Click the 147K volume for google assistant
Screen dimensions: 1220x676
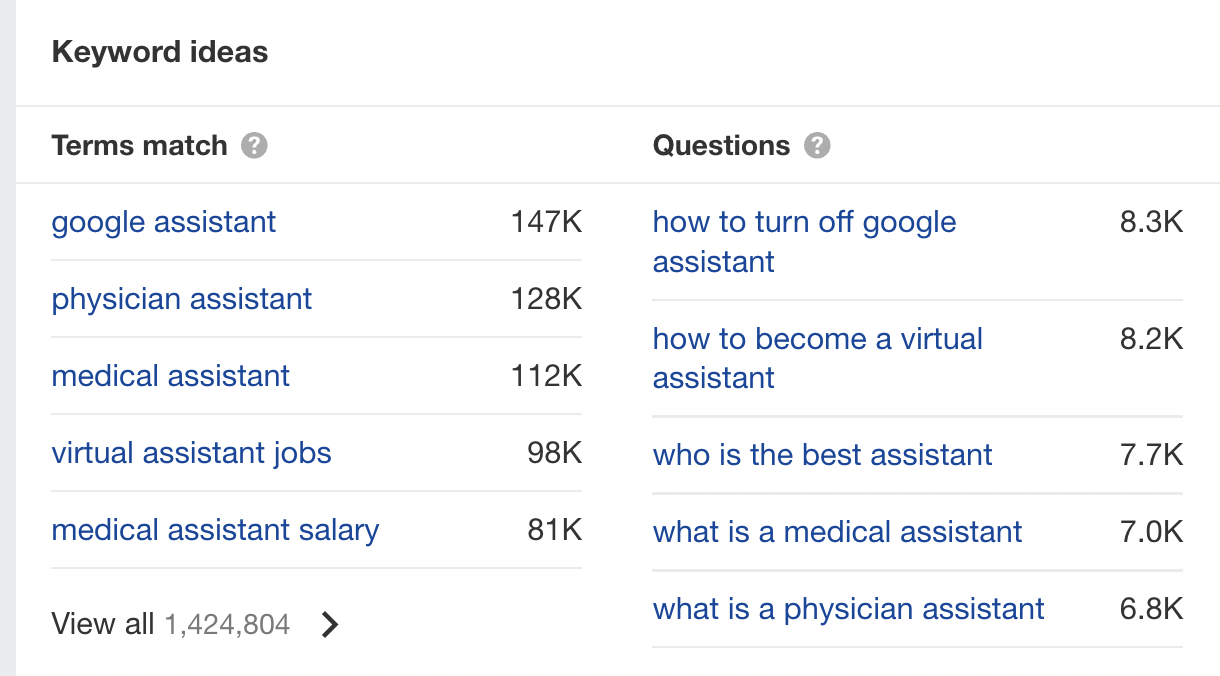point(546,222)
